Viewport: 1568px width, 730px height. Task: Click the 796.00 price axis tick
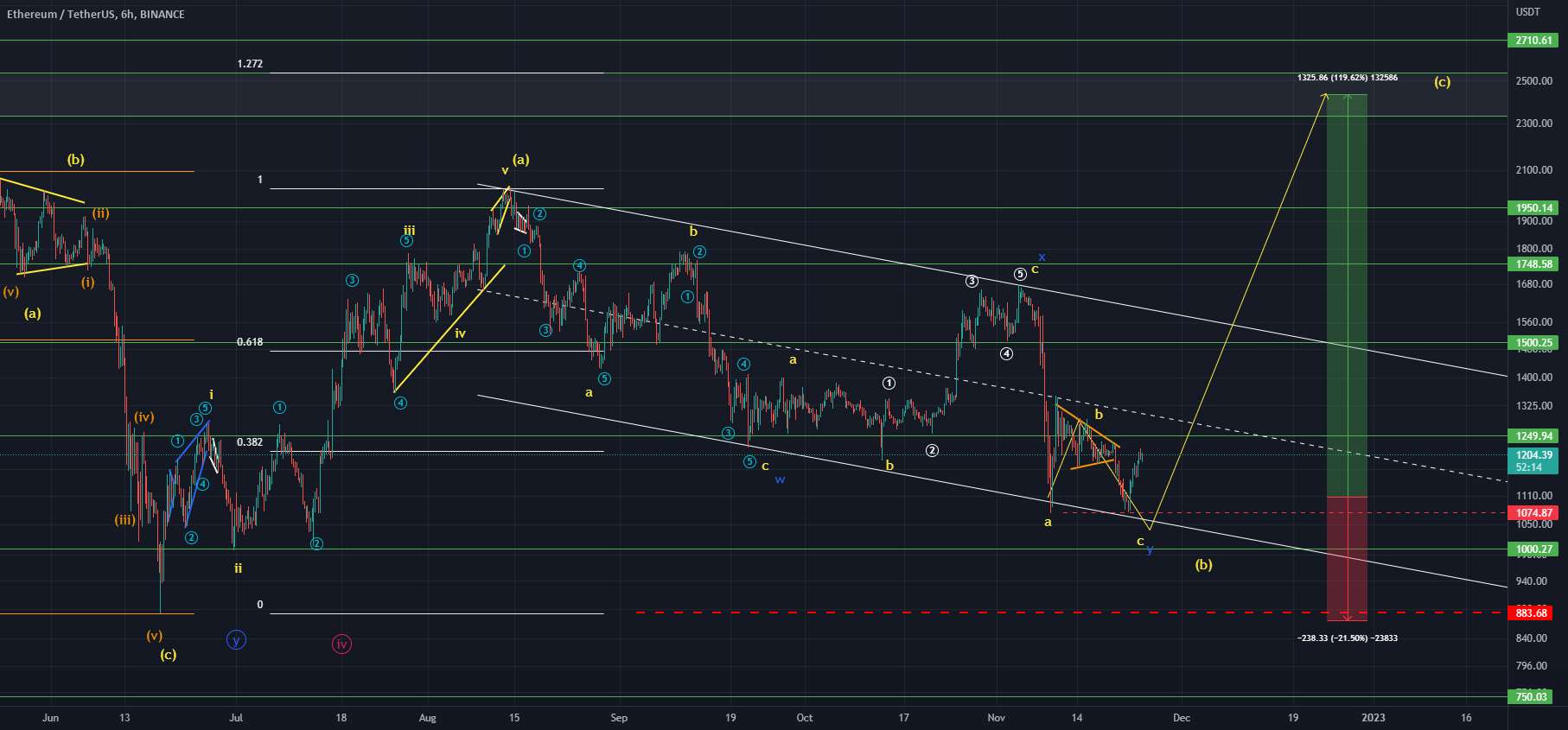[x=1532, y=666]
